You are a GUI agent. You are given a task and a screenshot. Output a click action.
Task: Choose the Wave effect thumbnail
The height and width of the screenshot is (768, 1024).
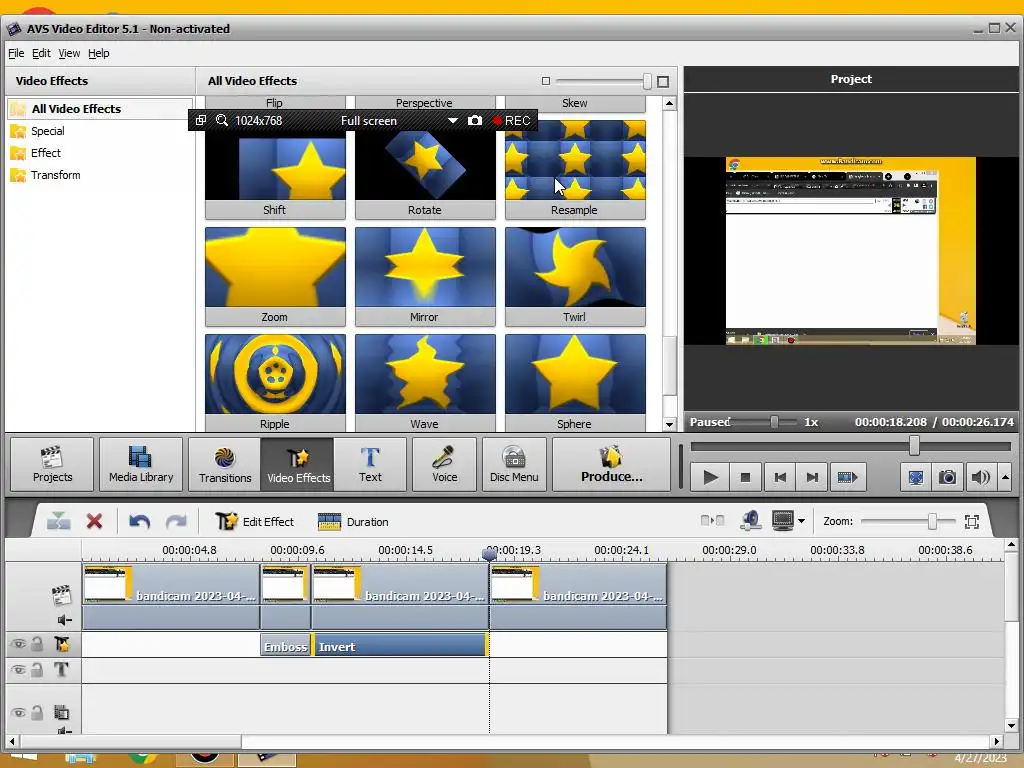[x=425, y=383]
